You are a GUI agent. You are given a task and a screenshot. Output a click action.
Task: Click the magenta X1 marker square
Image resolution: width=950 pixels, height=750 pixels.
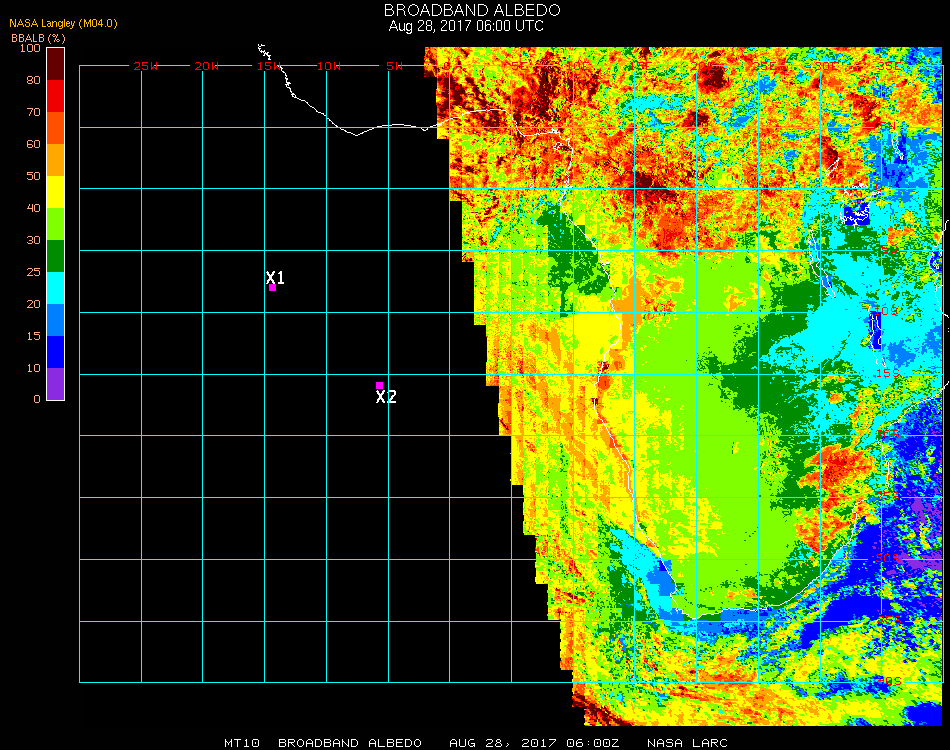click(273, 288)
